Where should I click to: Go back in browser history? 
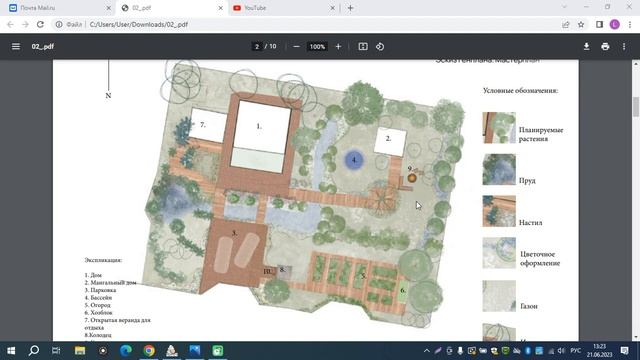click(10, 24)
